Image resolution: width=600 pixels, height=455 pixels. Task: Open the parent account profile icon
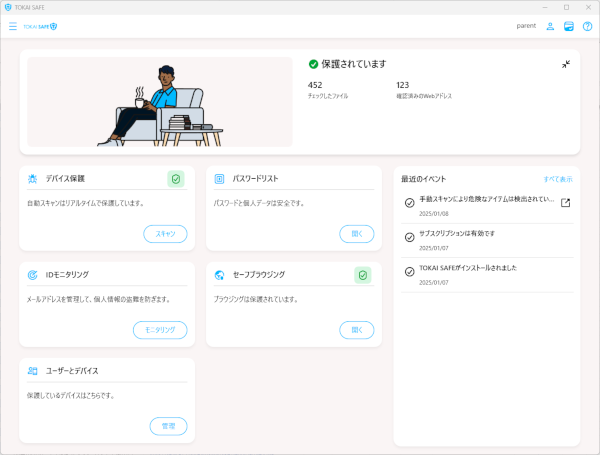pyautogui.click(x=550, y=26)
